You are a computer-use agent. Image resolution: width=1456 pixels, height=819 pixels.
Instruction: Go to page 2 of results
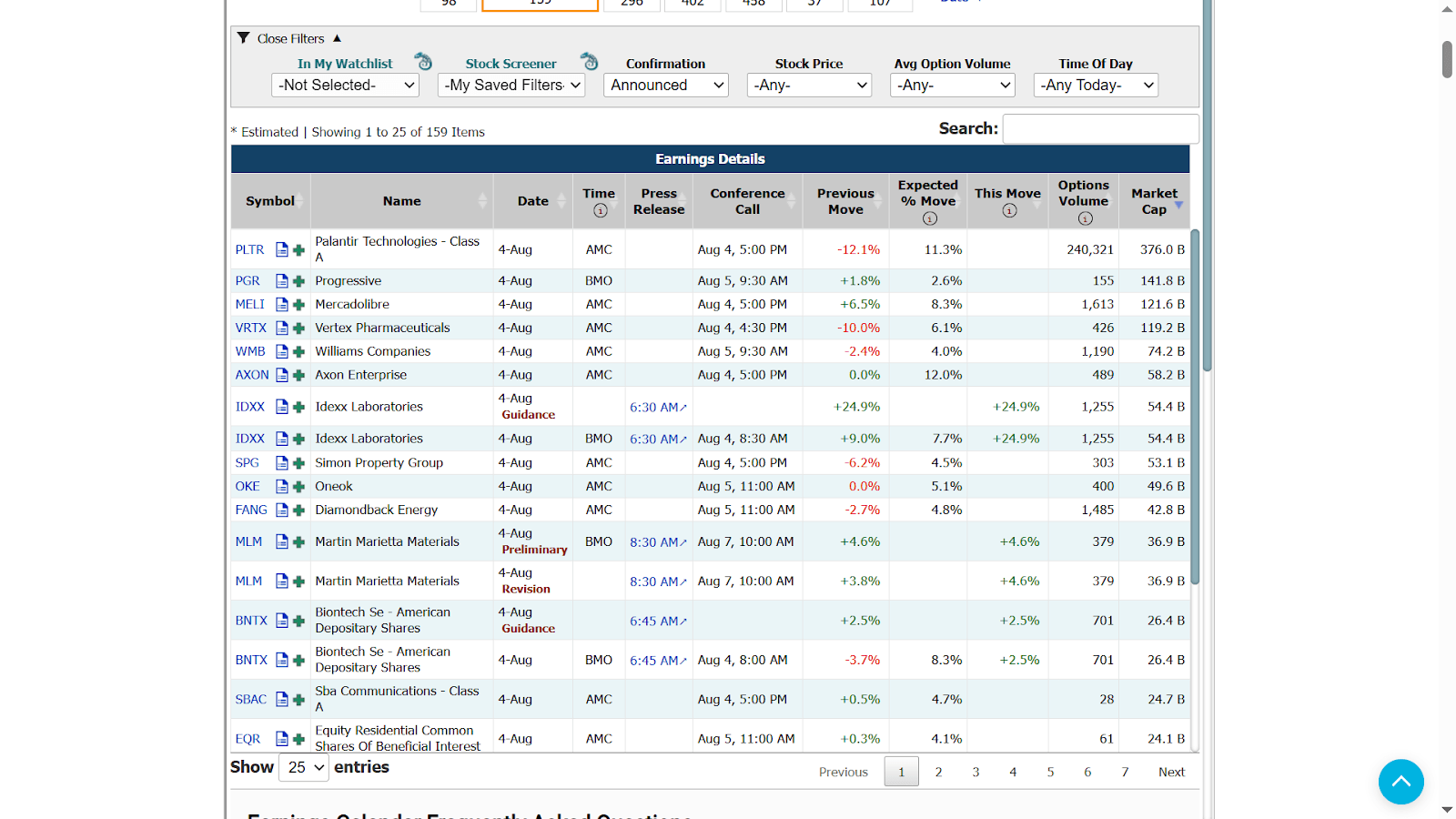click(939, 772)
